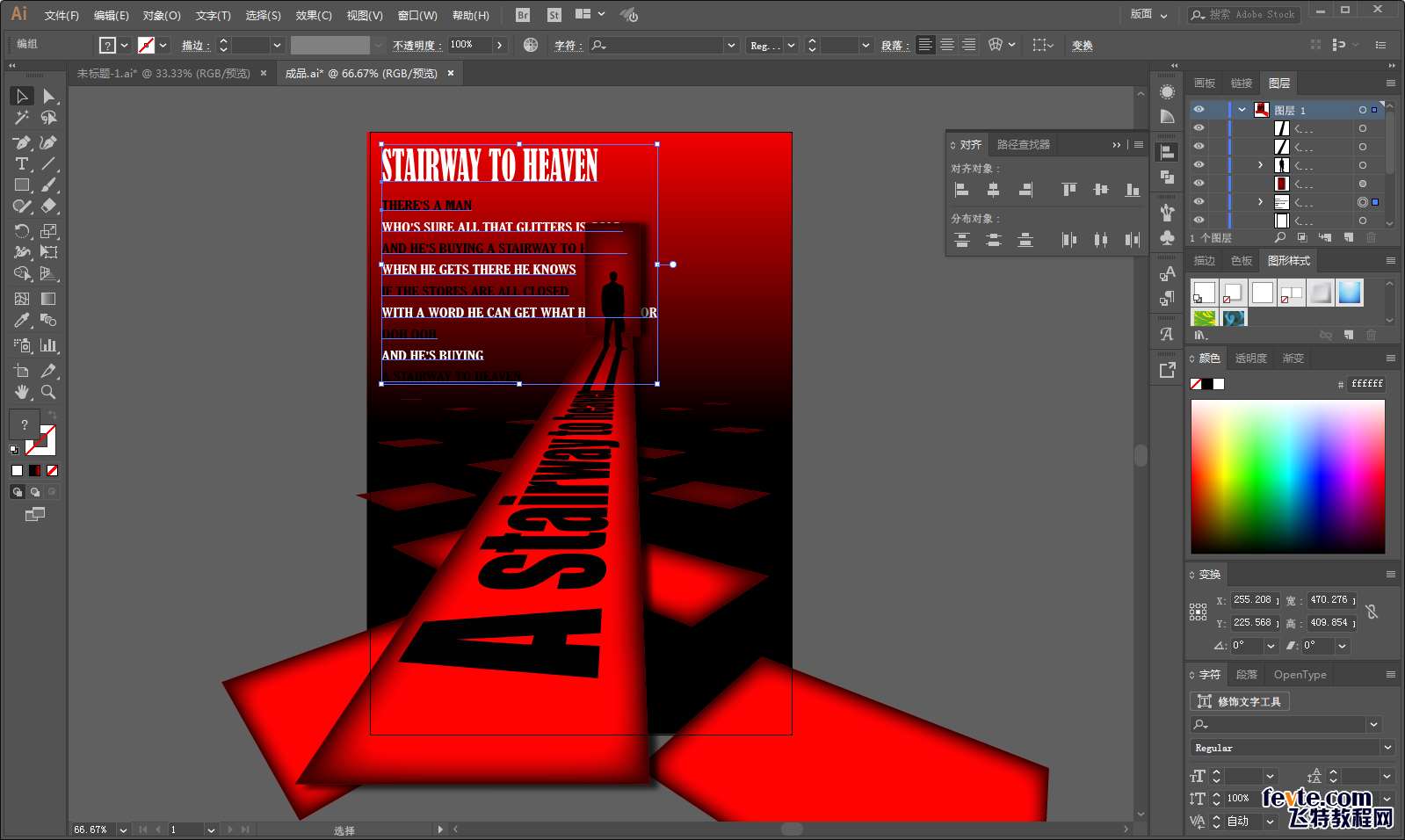
Task: Apply the blue graphic style swatch
Action: pyautogui.click(x=1350, y=293)
